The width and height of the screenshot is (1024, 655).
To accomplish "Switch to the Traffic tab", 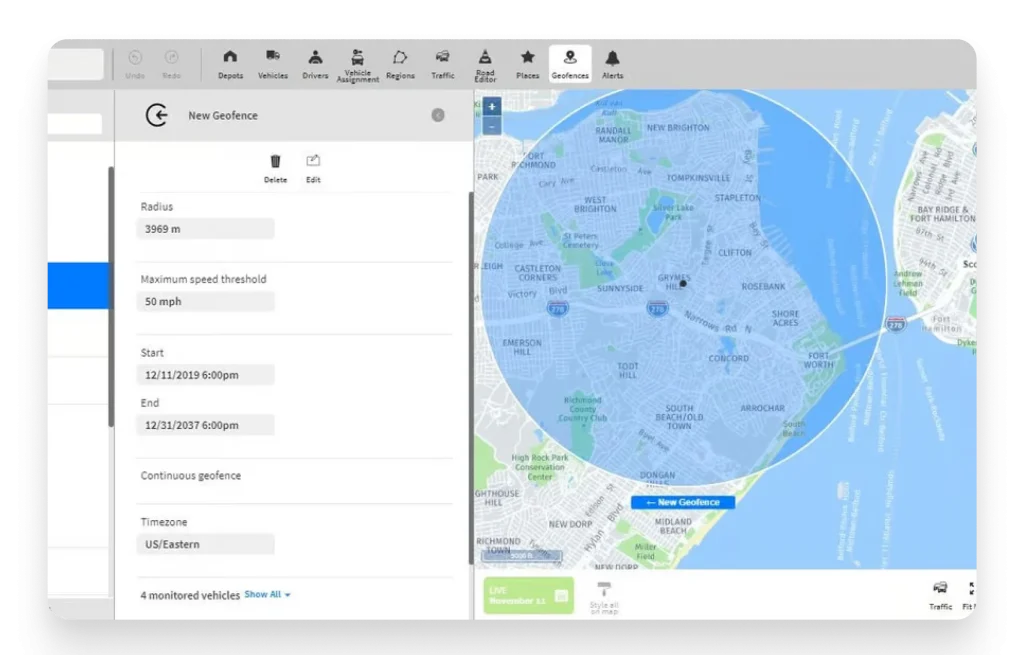I will tap(442, 63).
